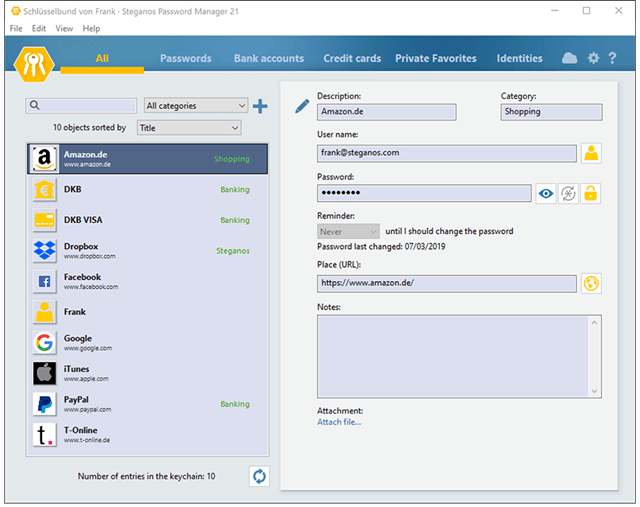
Task: Copy user name with person icon button
Action: click(x=591, y=153)
